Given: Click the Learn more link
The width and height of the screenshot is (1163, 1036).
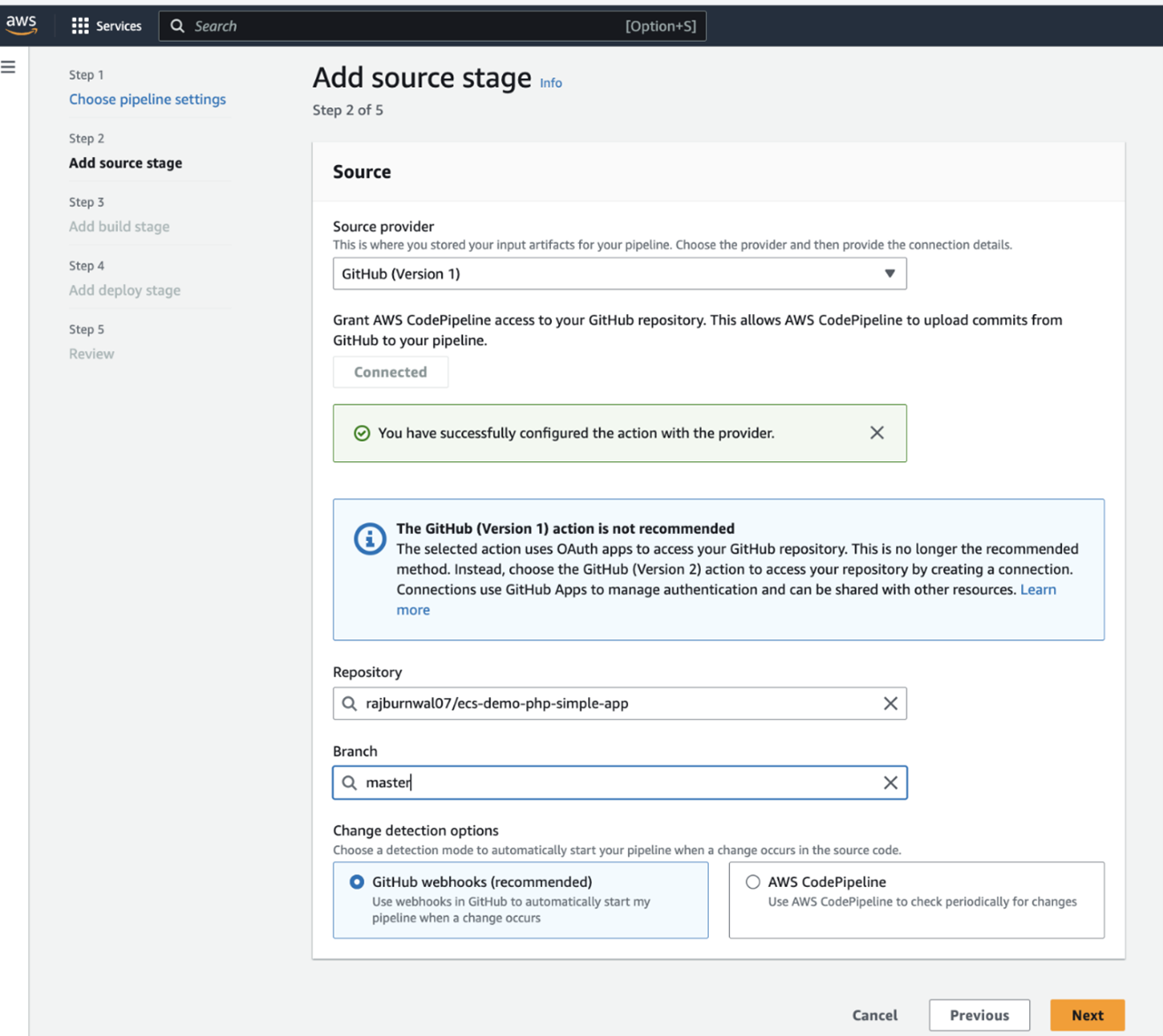Looking at the screenshot, I should pyautogui.click(x=1038, y=590).
